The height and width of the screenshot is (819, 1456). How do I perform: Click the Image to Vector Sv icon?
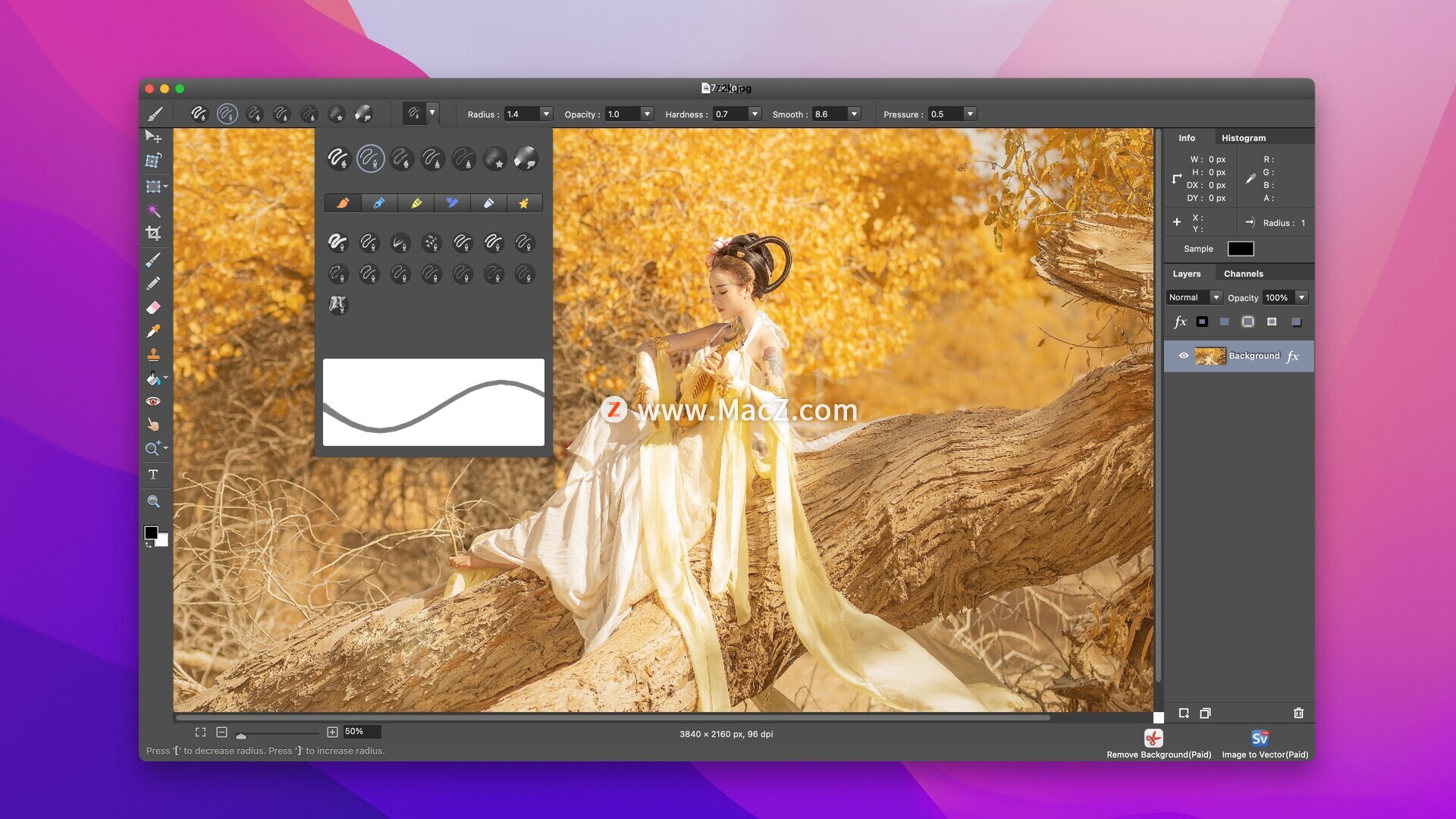coord(1260,738)
